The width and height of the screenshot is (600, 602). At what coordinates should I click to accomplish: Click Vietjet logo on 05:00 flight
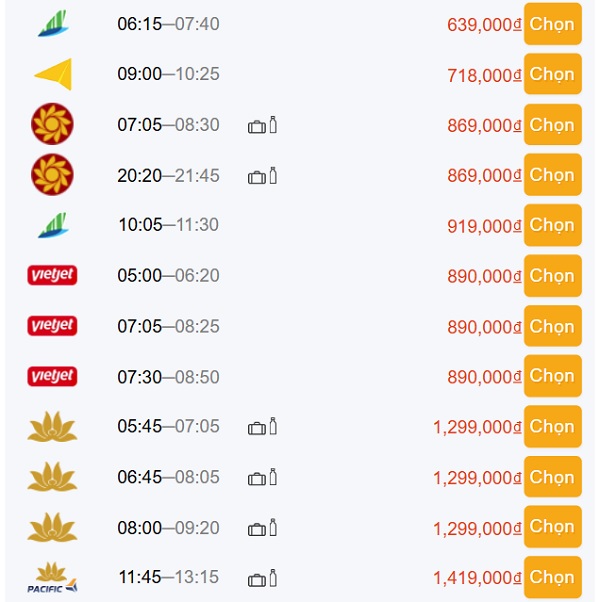pyautogui.click(x=52, y=276)
